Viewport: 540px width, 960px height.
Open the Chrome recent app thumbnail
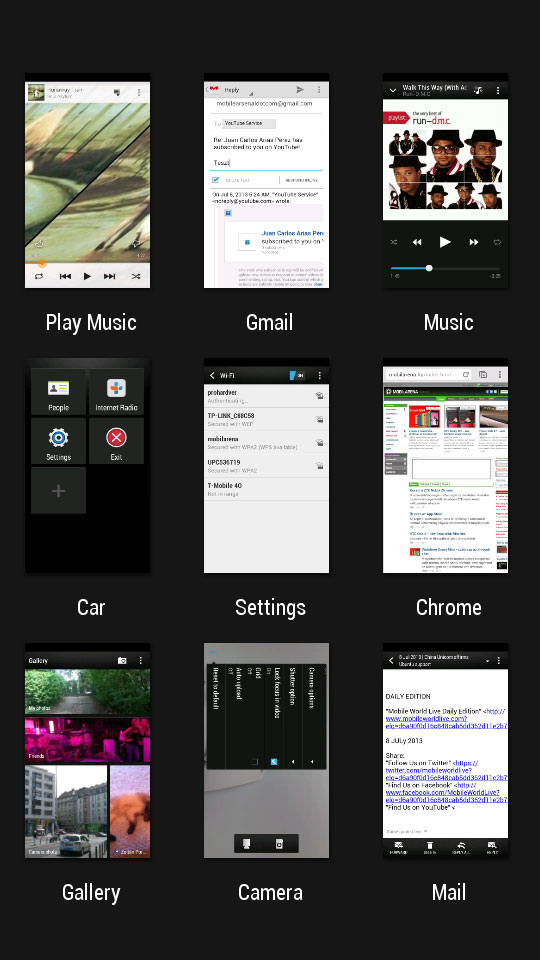pyautogui.click(x=445, y=466)
